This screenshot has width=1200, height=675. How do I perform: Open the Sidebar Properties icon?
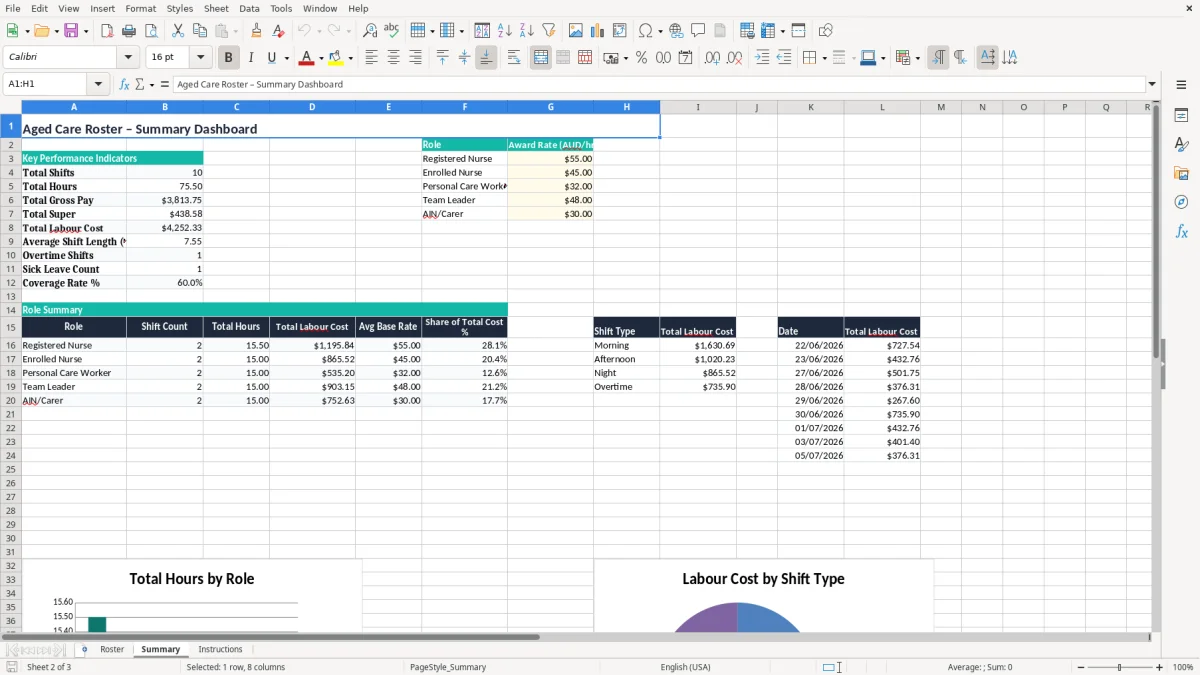(x=1181, y=115)
